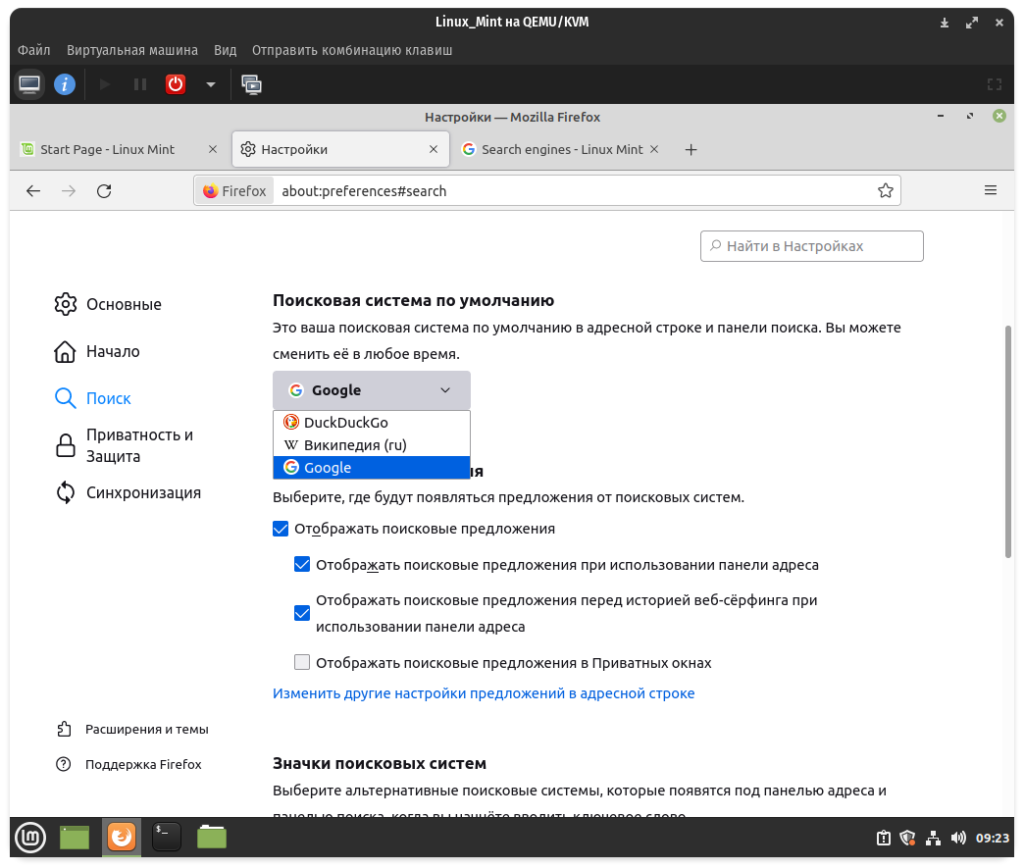Image resolution: width=1024 pixels, height=868 pixels.
Task: Toggle suggestions перед историей веб-сёрфинга checkbox
Action: (x=302, y=613)
